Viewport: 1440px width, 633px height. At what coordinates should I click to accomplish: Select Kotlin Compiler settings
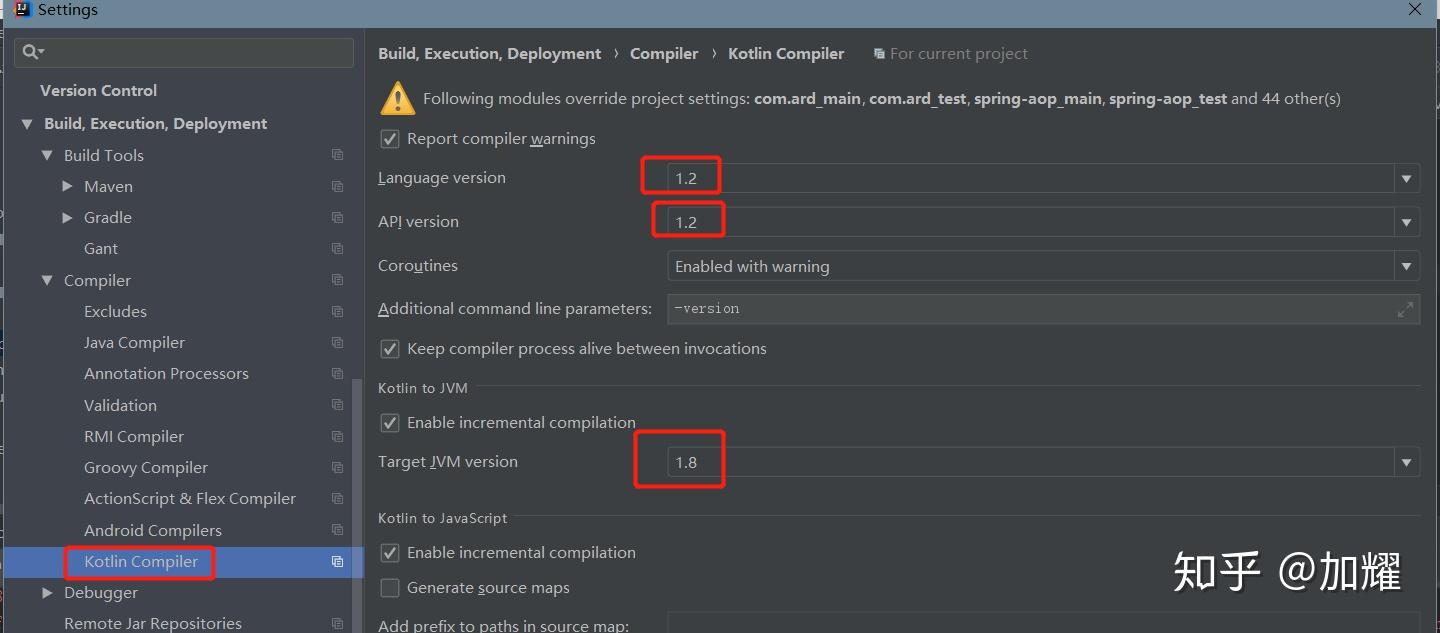[141, 561]
